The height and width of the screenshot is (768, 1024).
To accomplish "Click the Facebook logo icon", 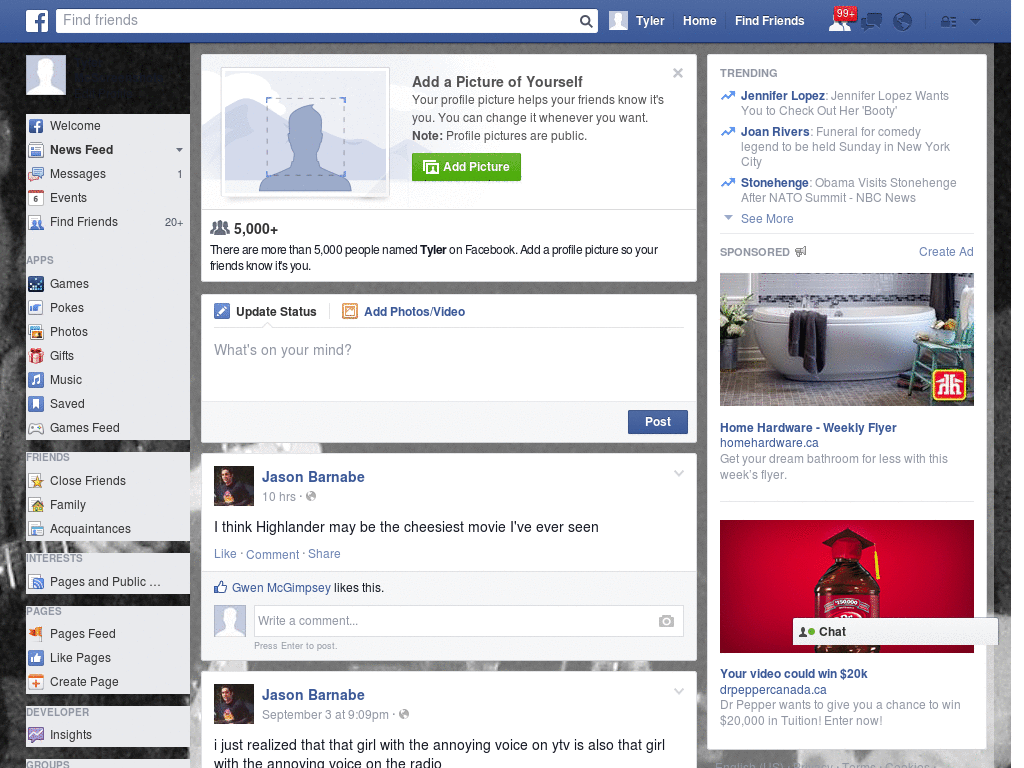I will [36, 20].
